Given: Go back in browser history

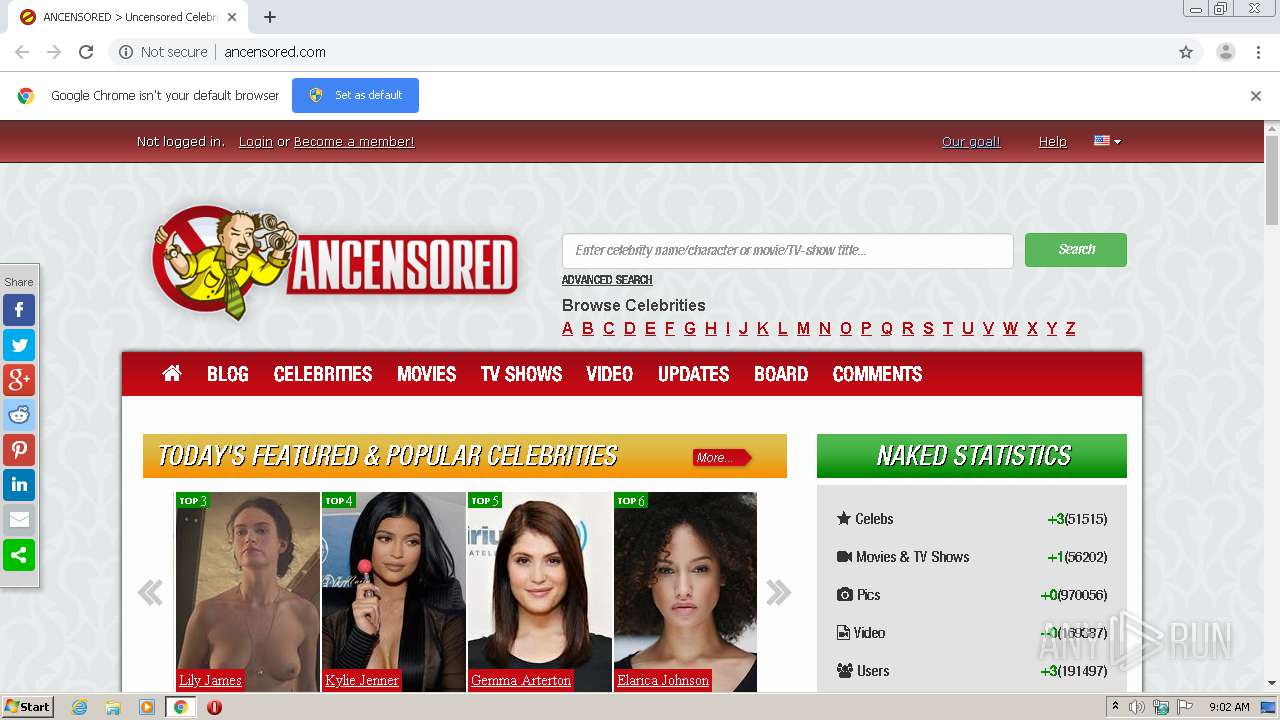Looking at the screenshot, I should click(22, 52).
